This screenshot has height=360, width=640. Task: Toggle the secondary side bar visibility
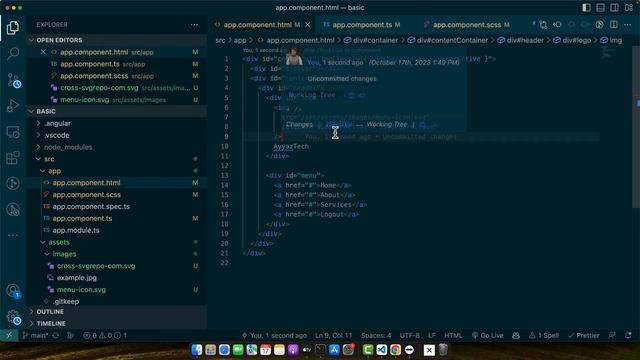[x=614, y=8]
